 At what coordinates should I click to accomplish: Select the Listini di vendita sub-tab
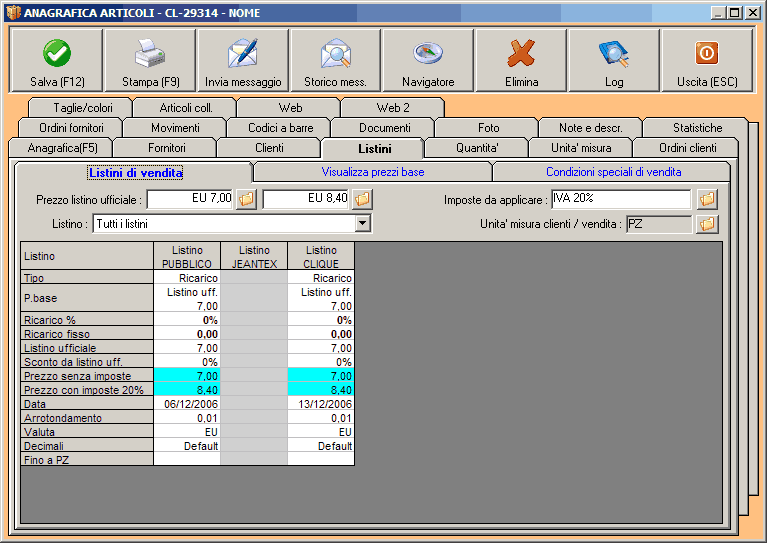pos(135,172)
